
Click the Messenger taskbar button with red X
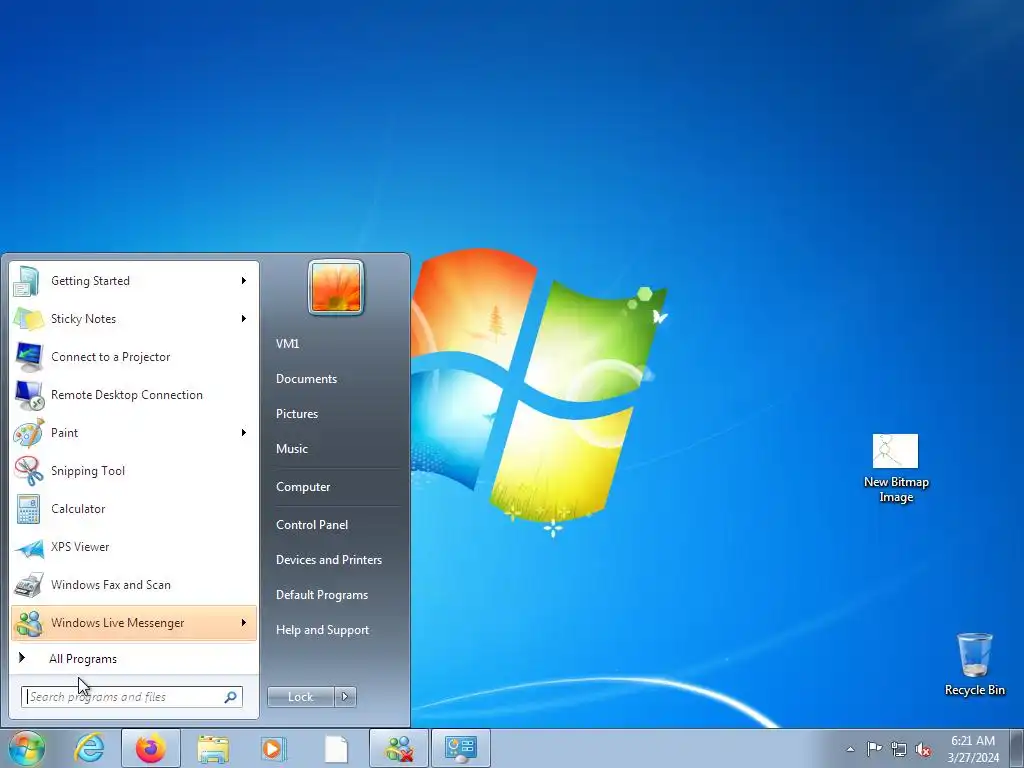[399, 748]
